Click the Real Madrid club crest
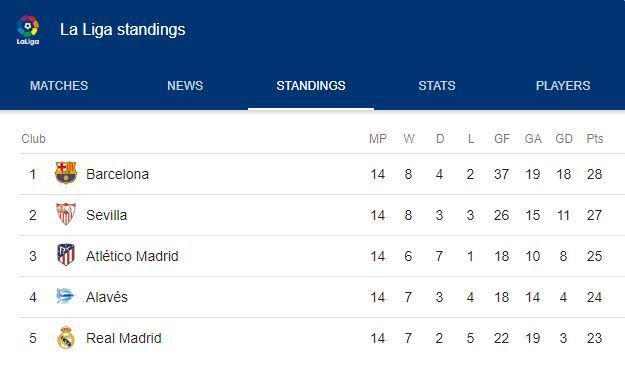The image size is (625, 367). click(66, 338)
